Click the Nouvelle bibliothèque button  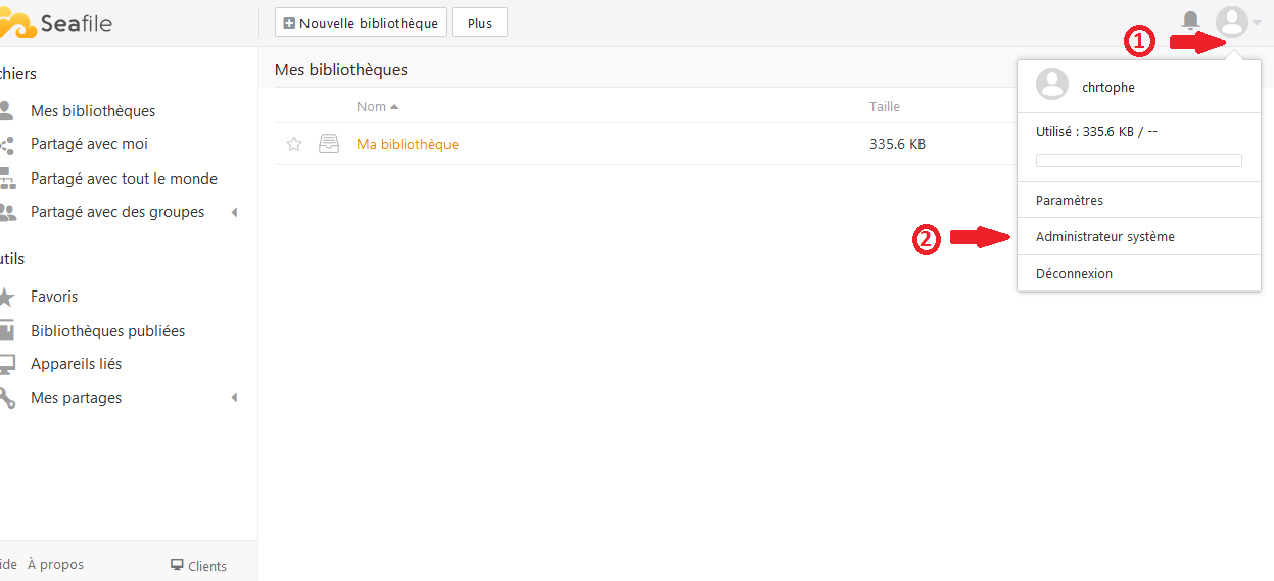[360, 23]
